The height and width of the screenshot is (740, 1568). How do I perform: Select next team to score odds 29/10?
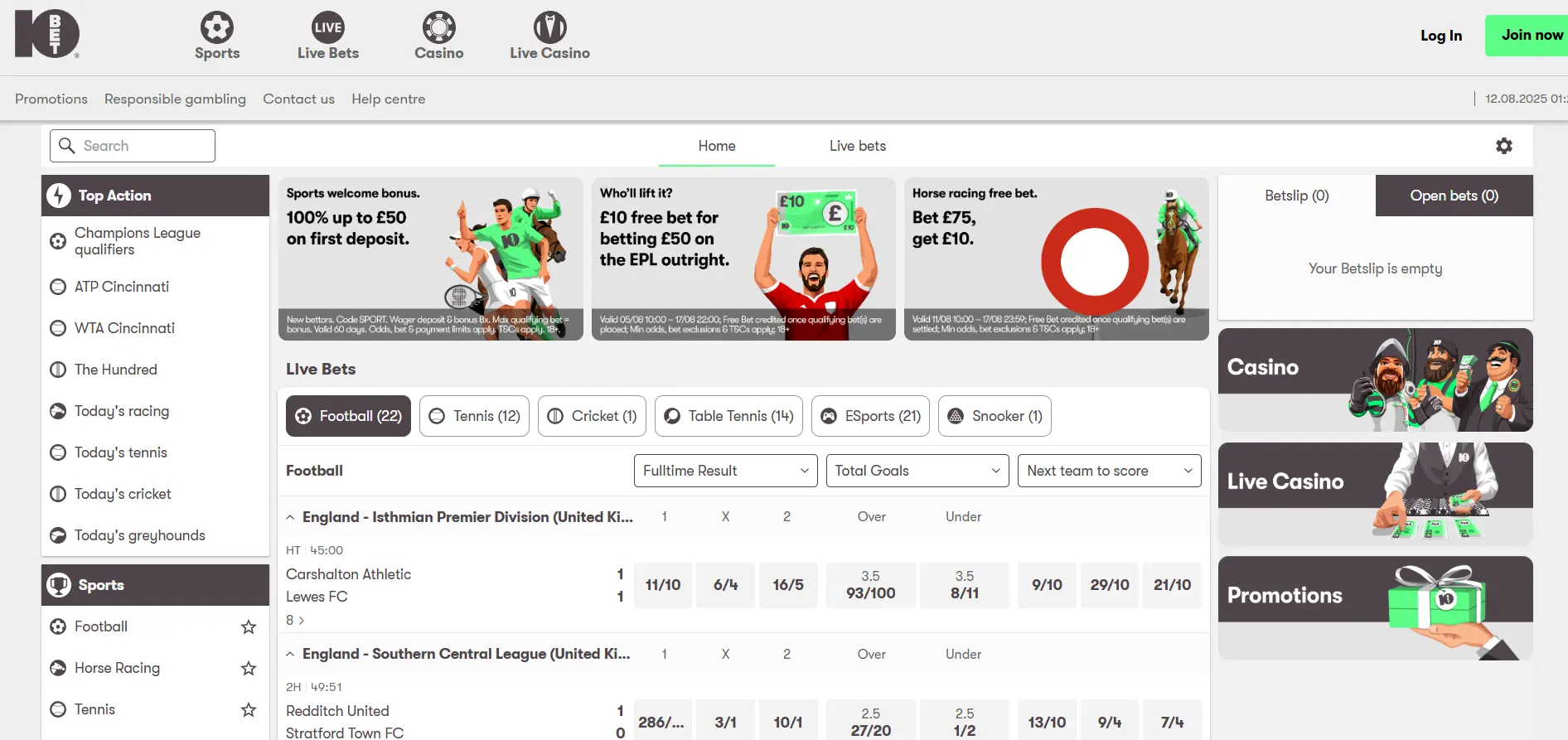1110,585
